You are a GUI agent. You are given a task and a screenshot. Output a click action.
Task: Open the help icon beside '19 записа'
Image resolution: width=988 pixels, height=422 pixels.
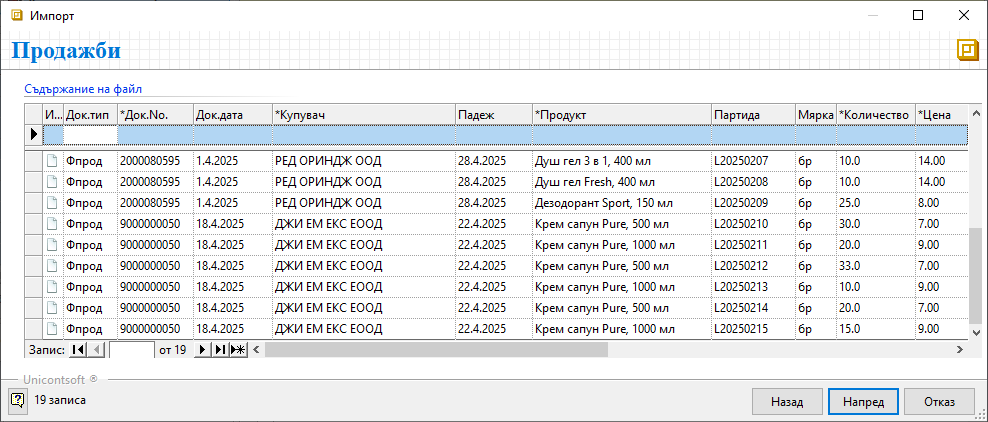18,400
